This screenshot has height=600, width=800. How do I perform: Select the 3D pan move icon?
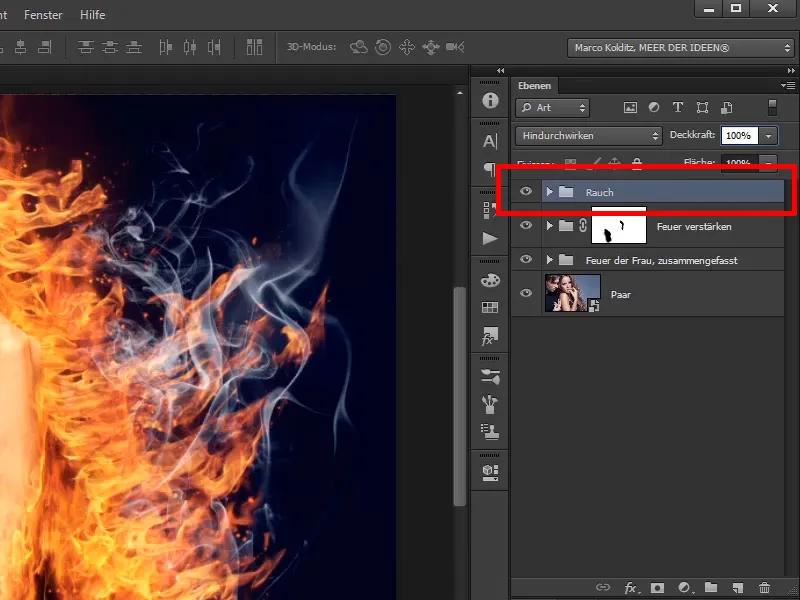click(x=407, y=47)
